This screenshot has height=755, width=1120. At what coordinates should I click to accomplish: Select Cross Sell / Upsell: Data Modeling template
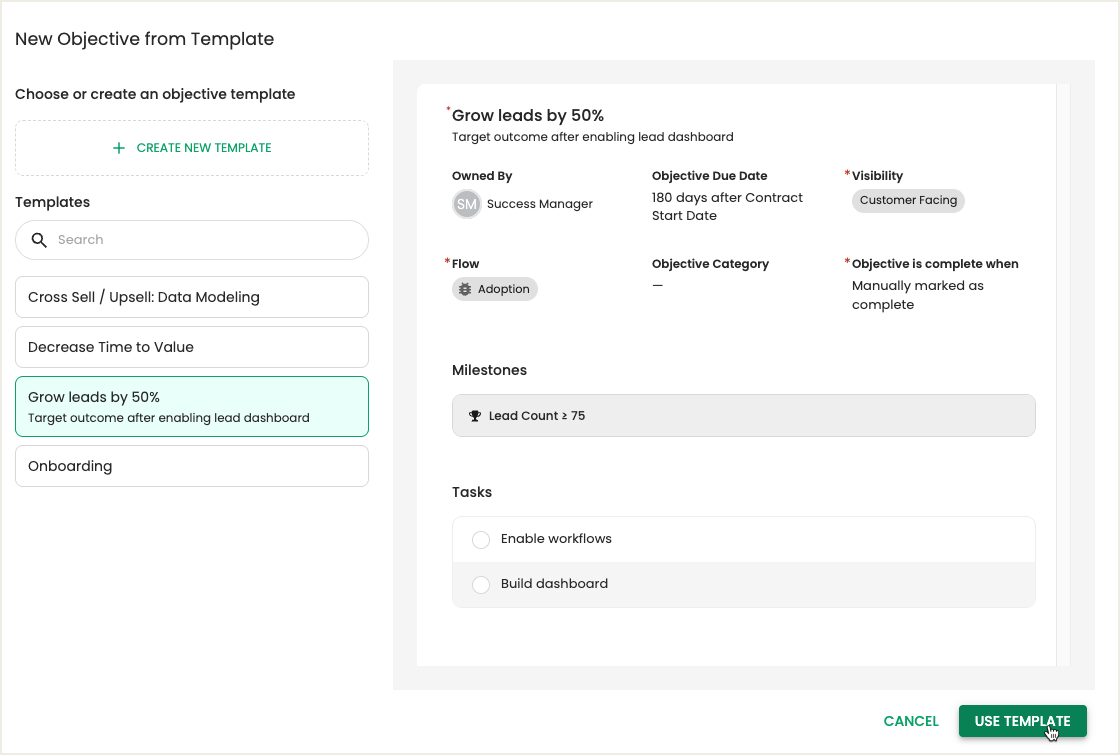(192, 297)
